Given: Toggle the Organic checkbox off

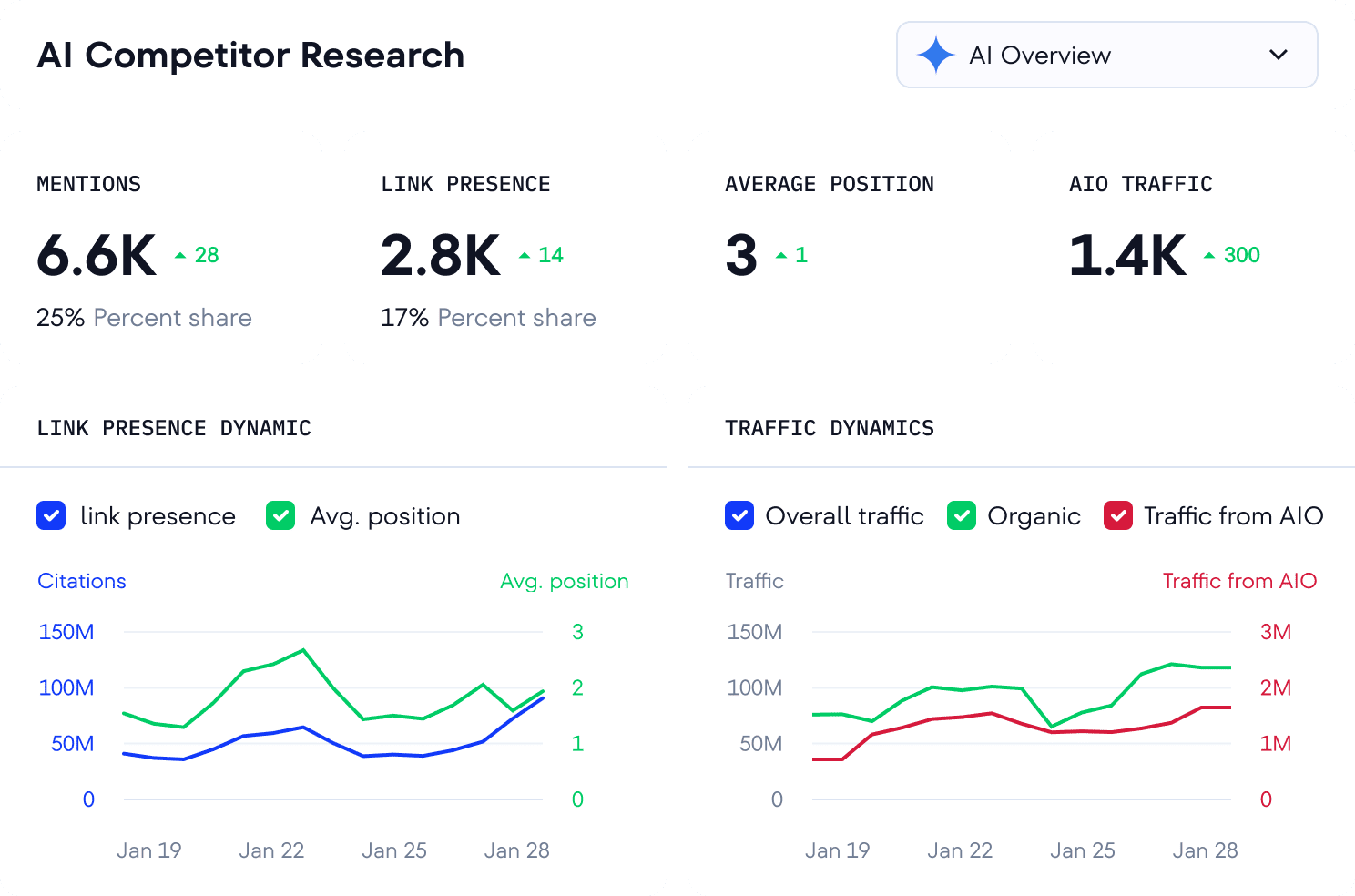Looking at the screenshot, I should coord(961,515).
